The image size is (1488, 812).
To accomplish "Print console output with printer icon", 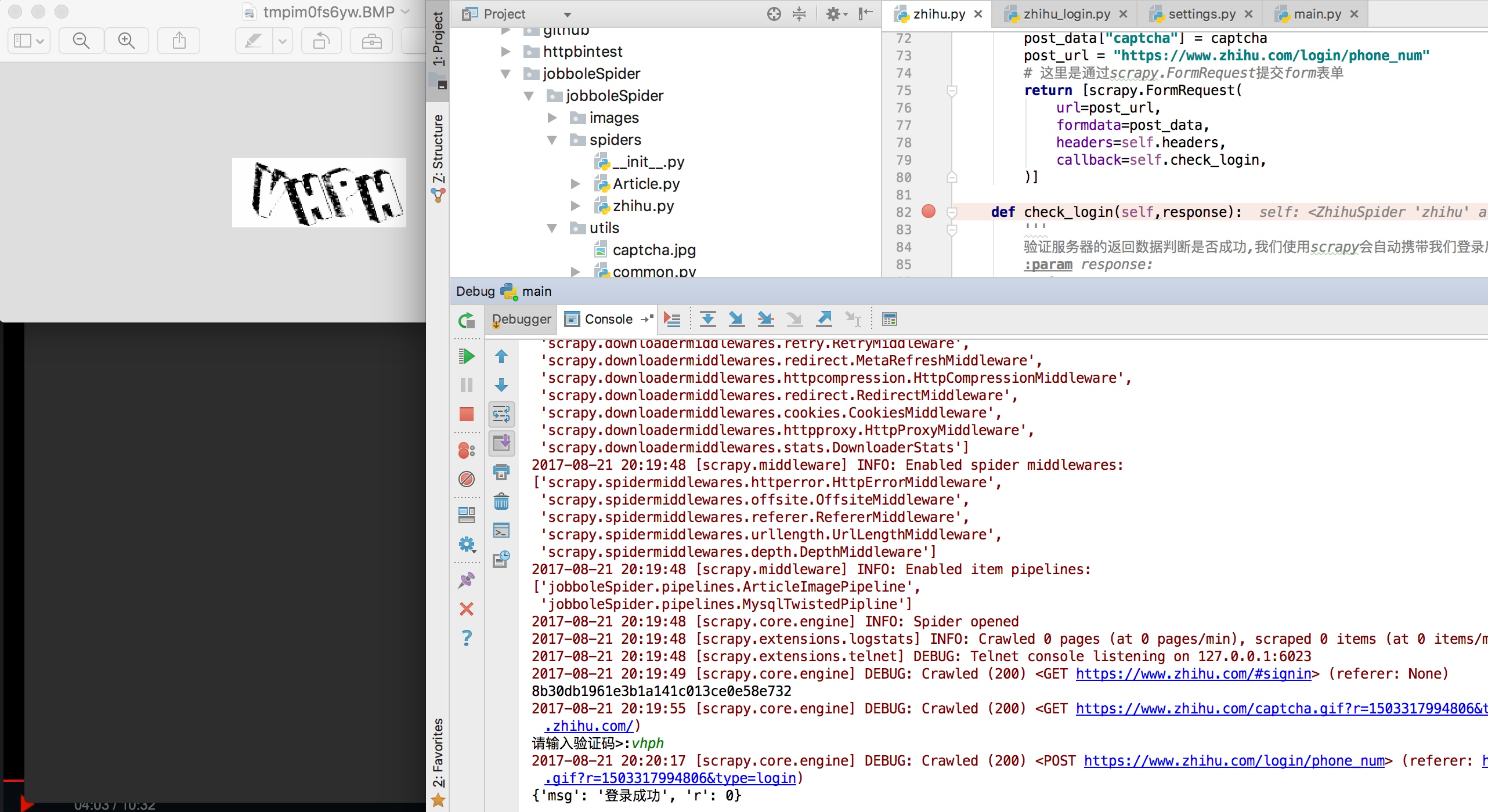I will pyautogui.click(x=501, y=472).
